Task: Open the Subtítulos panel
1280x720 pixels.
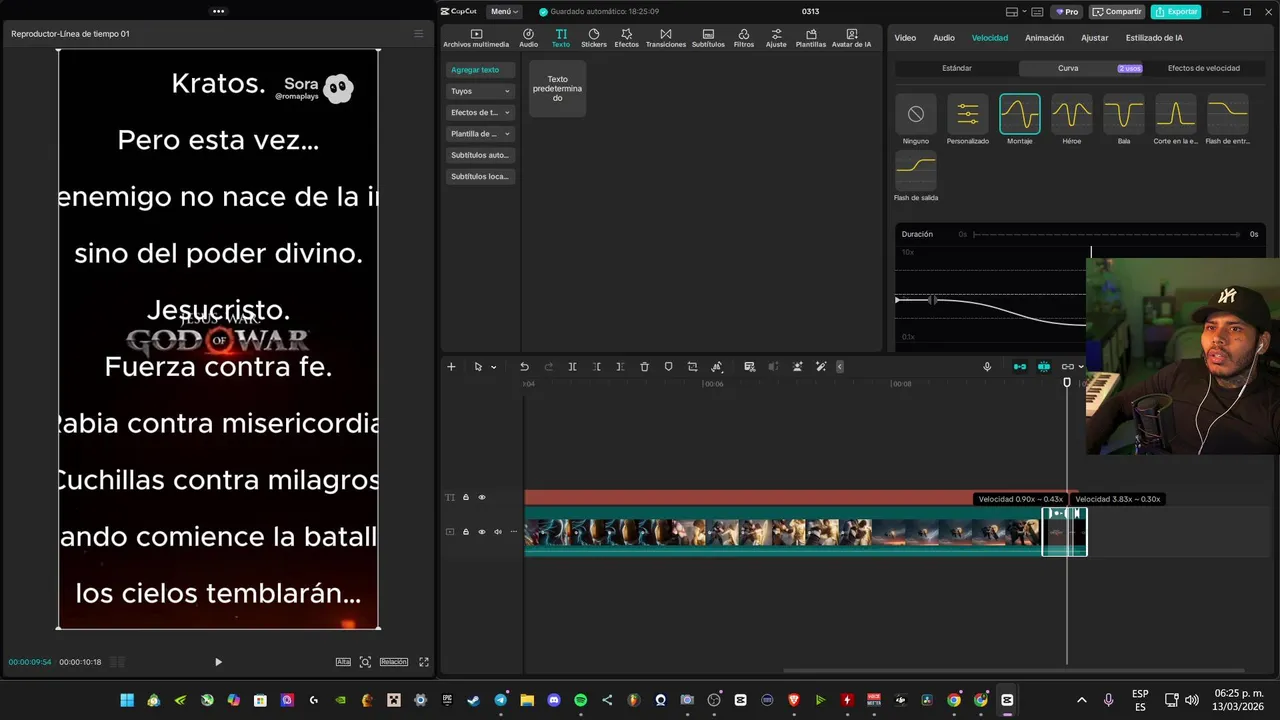Action: click(708, 38)
